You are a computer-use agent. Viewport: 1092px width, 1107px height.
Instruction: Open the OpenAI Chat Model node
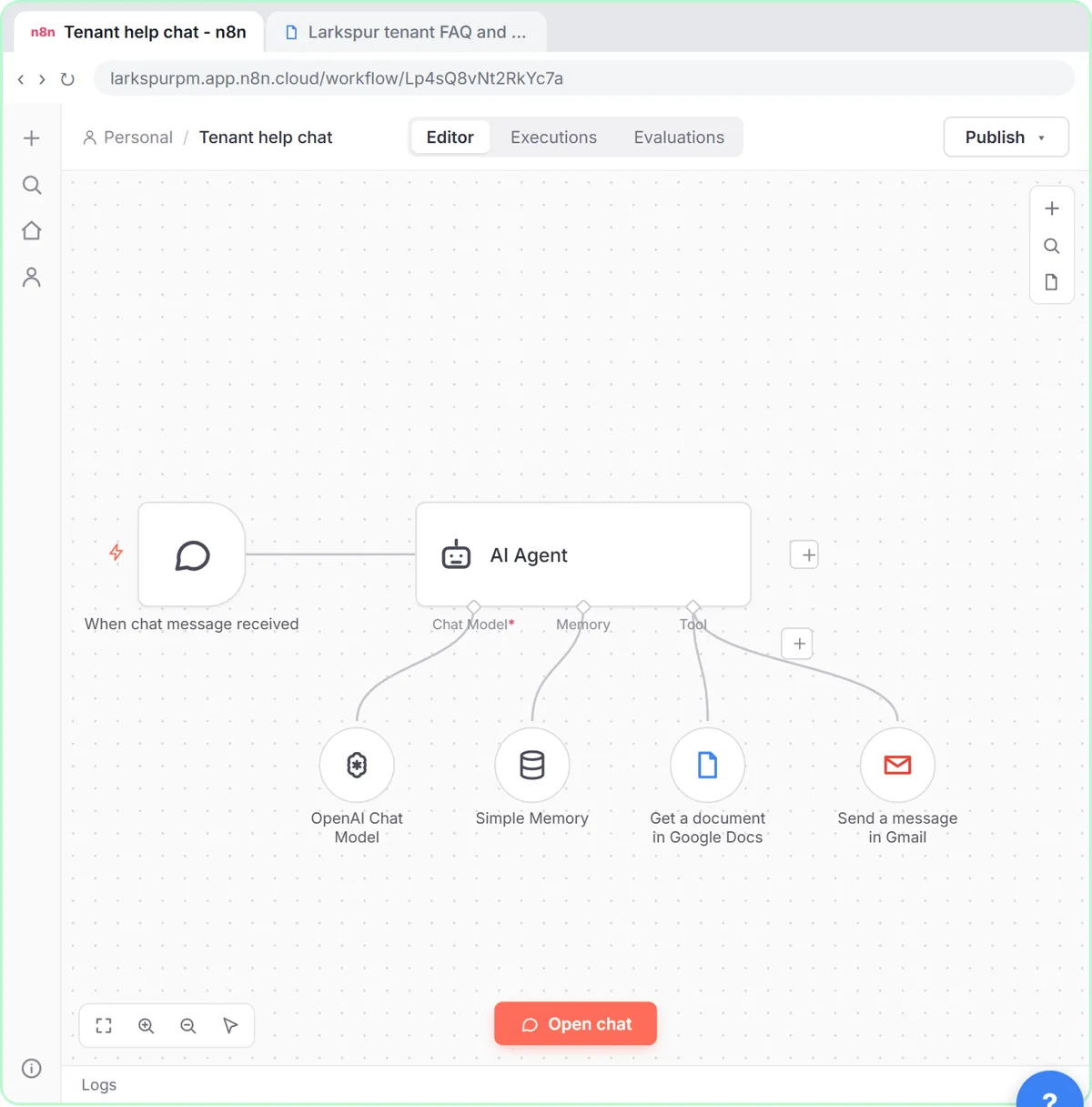click(x=357, y=765)
